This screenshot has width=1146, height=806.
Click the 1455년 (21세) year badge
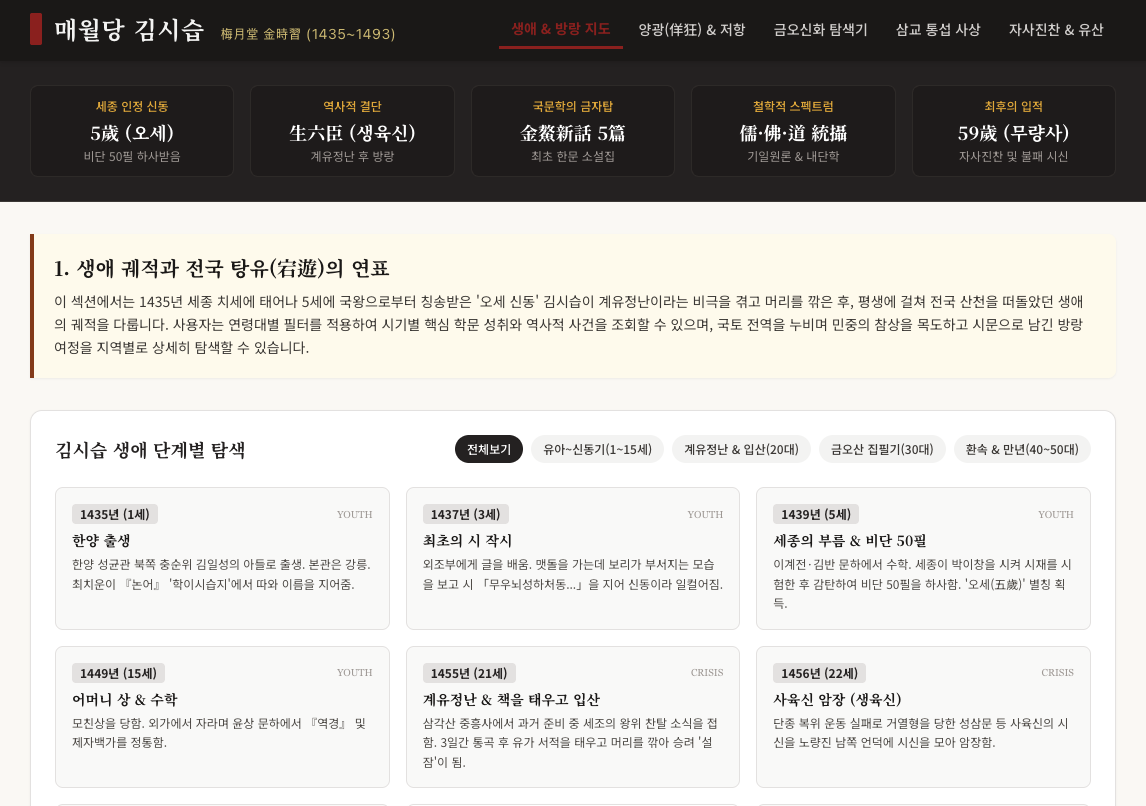click(x=469, y=673)
